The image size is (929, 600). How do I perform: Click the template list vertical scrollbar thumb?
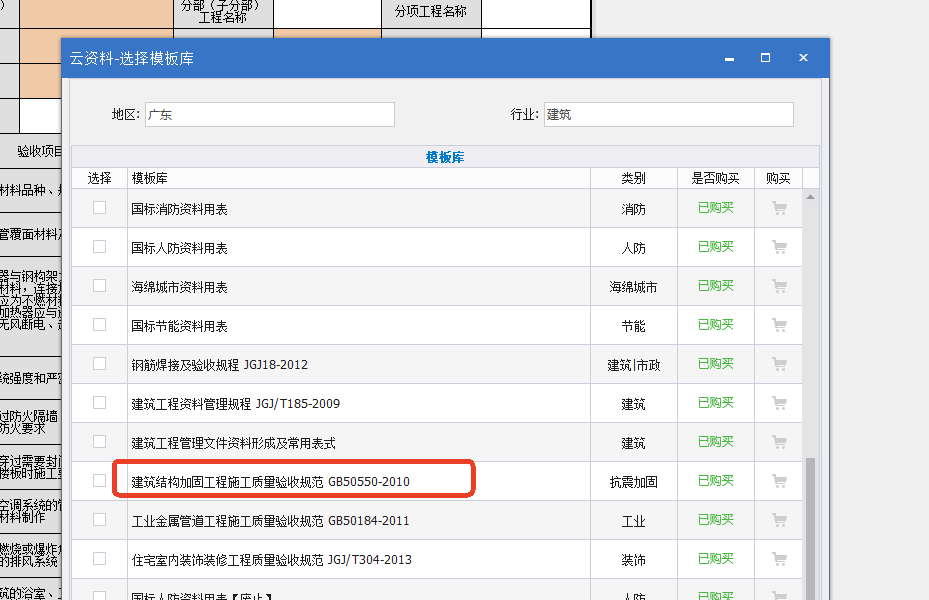(x=811, y=530)
